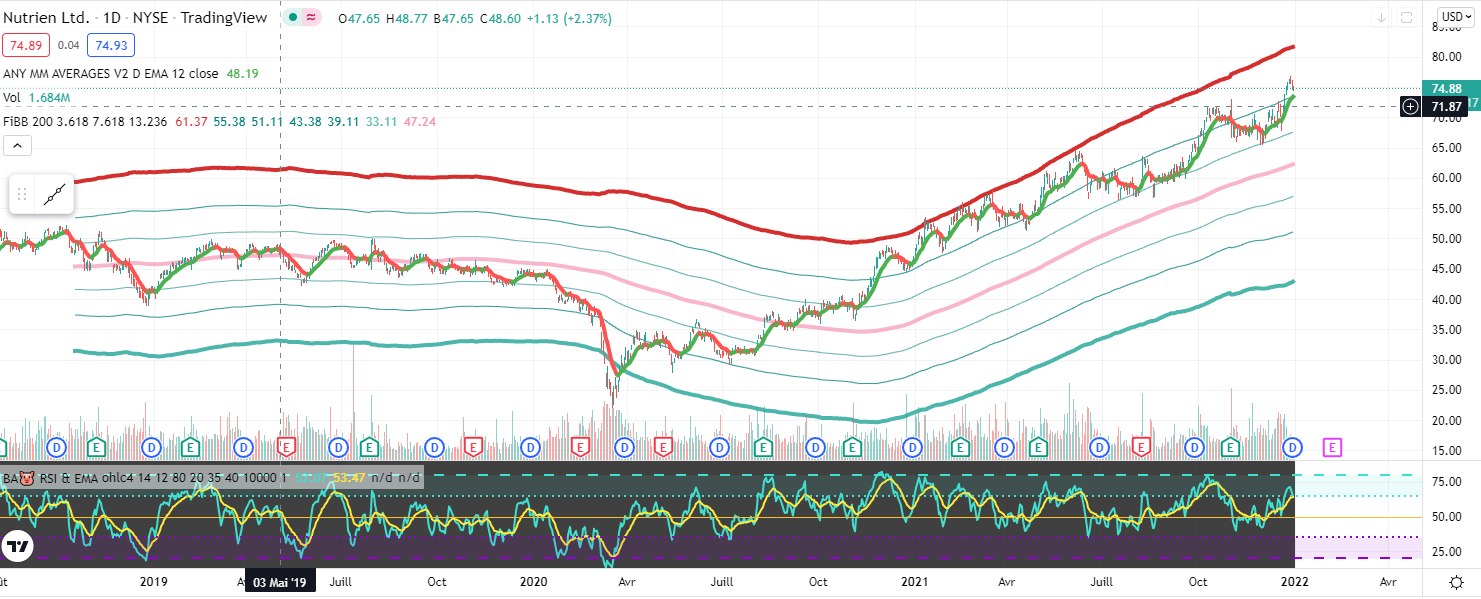Click the green EMA value 48.19
Screen dimensions: 1481x599
coord(243,73)
